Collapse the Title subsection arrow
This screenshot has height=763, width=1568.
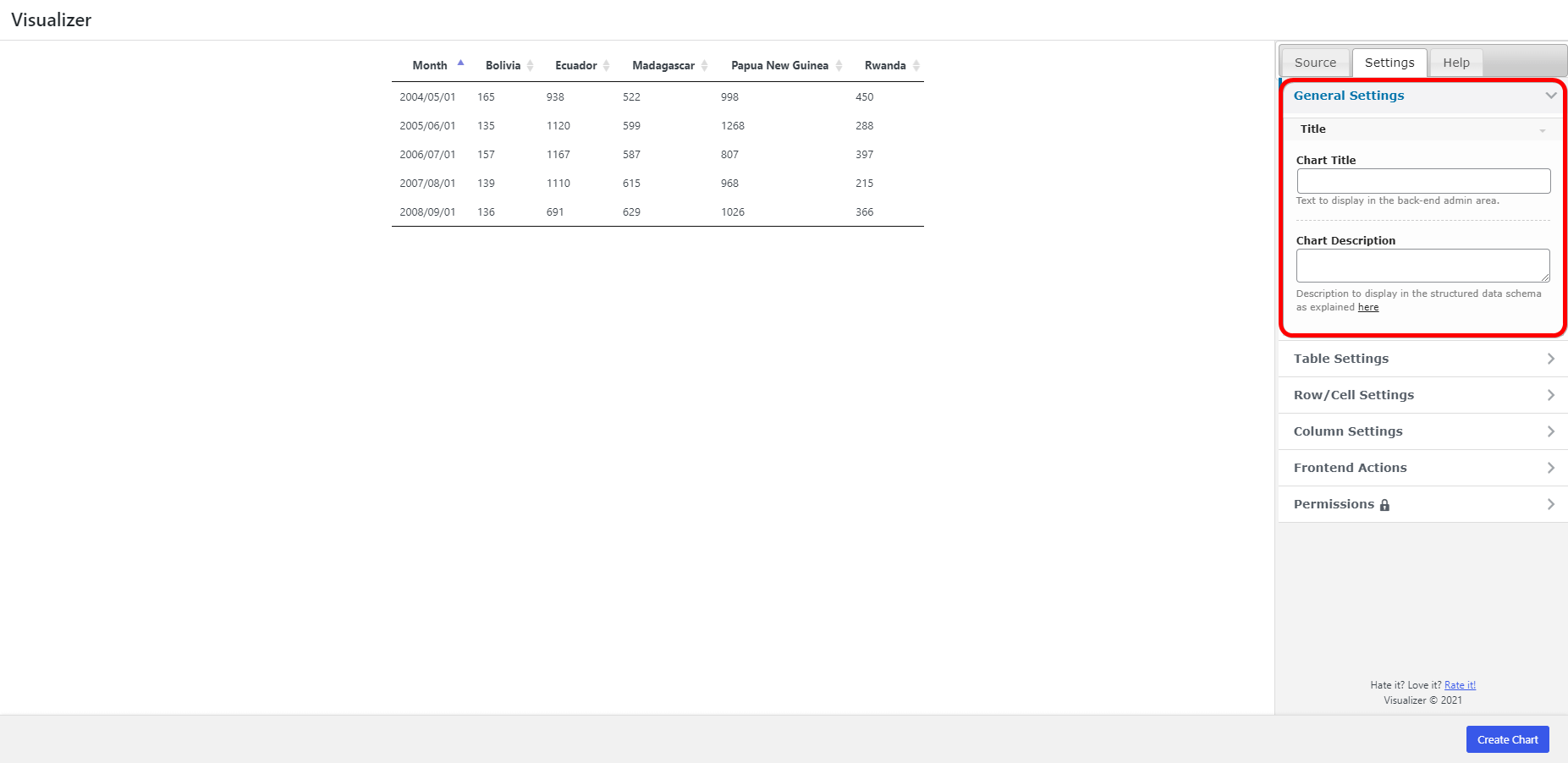1542,130
